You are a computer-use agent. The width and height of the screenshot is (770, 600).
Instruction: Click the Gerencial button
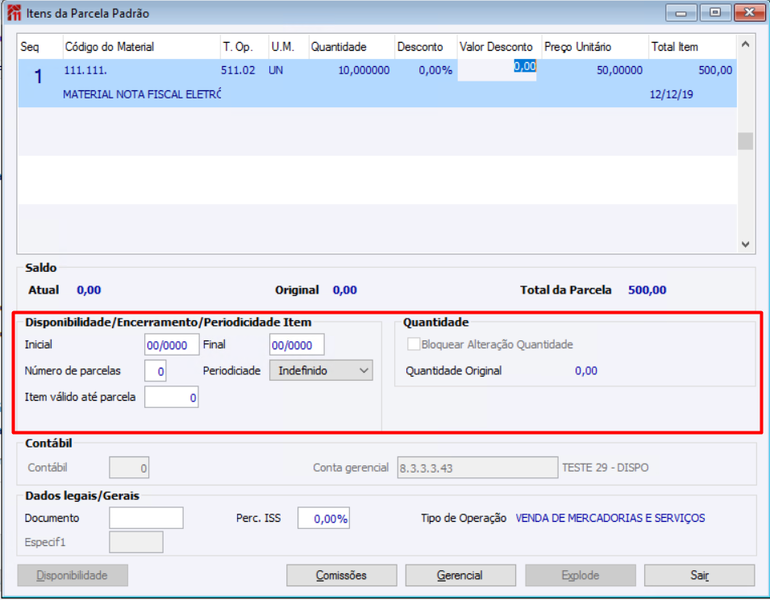(x=460, y=575)
